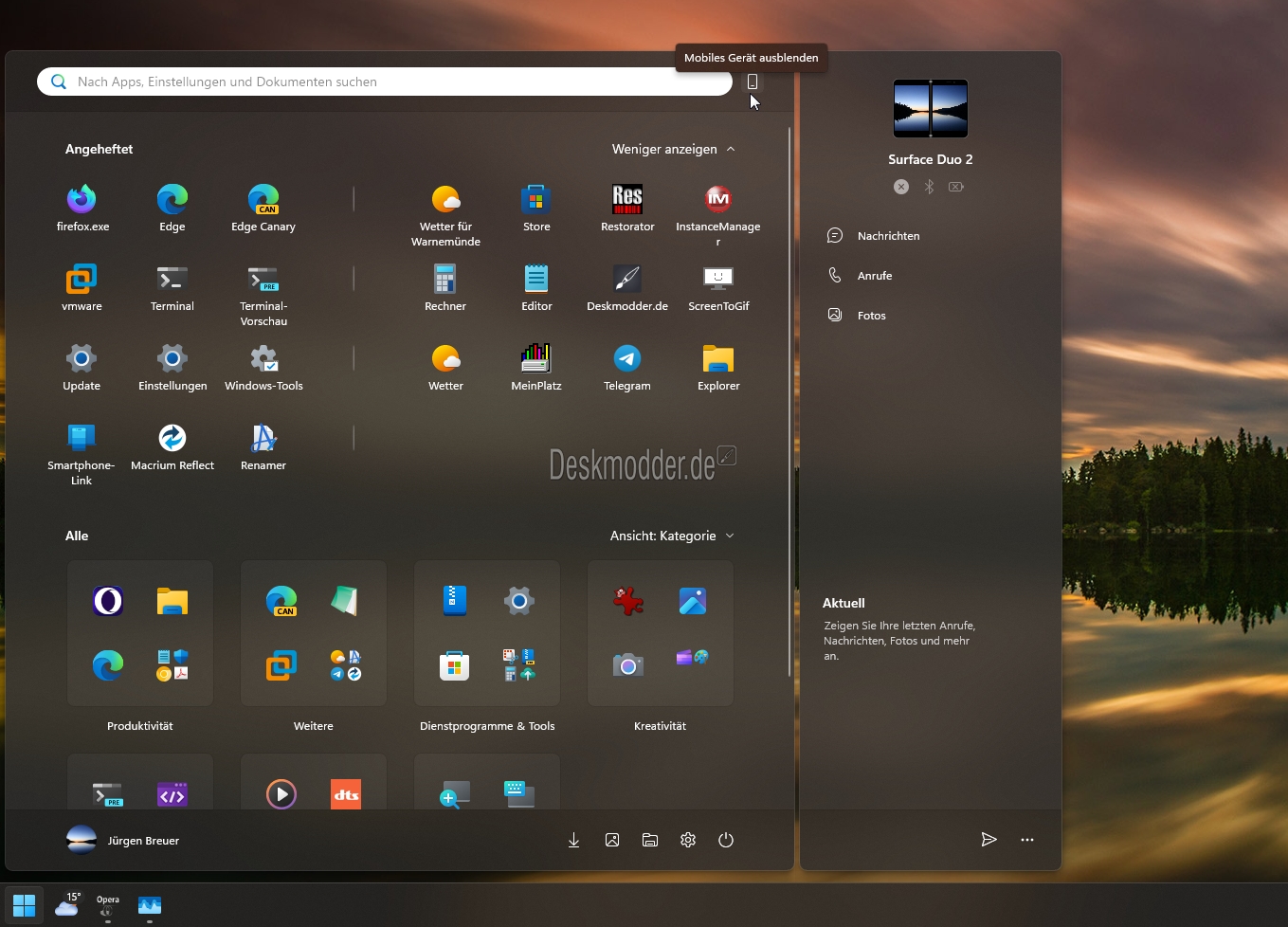The image size is (1288, 927).
Task: Launch dts app in bottom category
Action: pos(346,794)
